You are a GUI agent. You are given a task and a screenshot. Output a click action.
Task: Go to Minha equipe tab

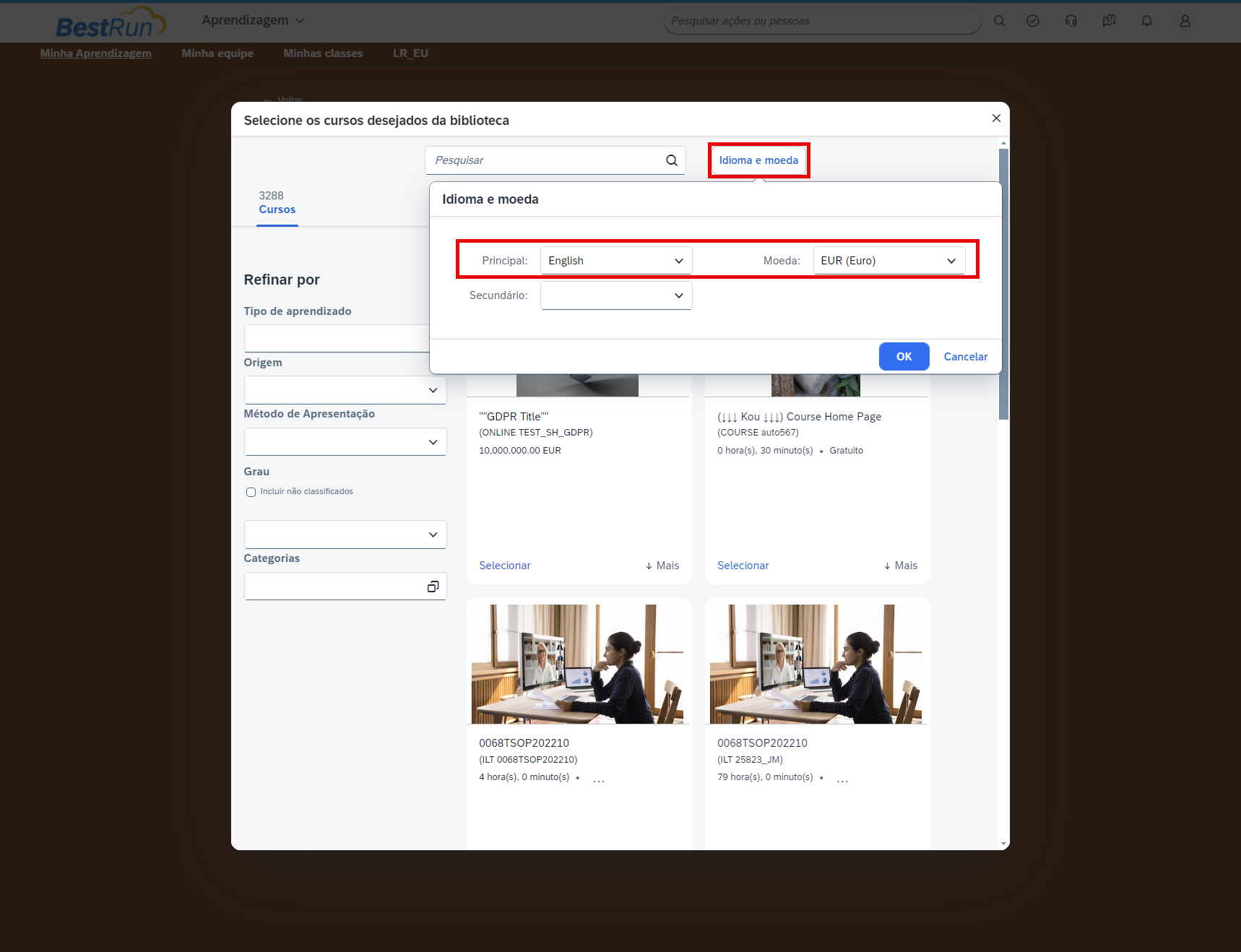click(217, 53)
